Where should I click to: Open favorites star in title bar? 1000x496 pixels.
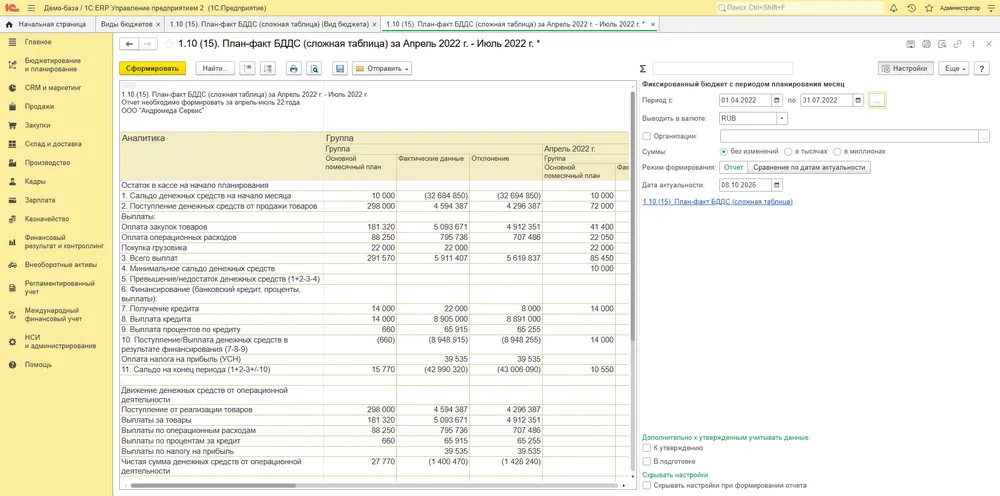pyautogui.click(x=929, y=8)
